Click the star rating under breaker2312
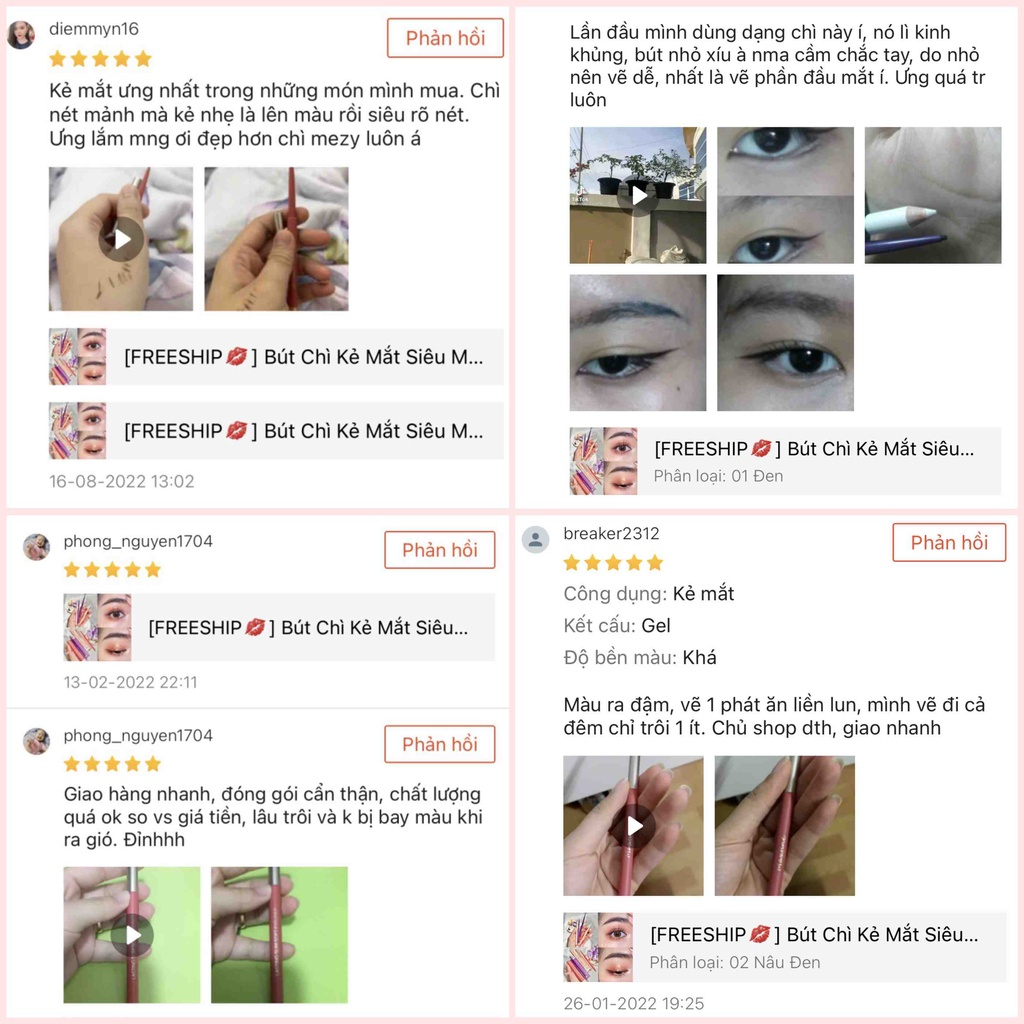 click(613, 562)
